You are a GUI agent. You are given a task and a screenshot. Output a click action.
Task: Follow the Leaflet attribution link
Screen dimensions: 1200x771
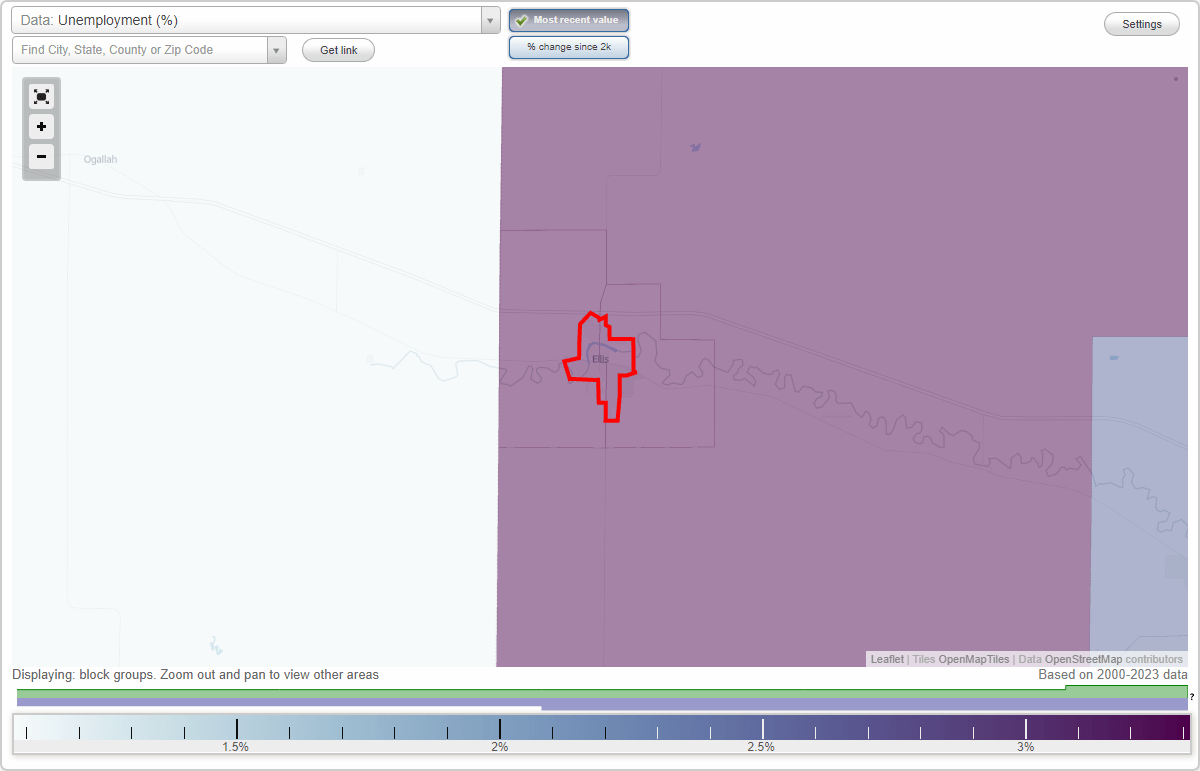click(x=887, y=659)
